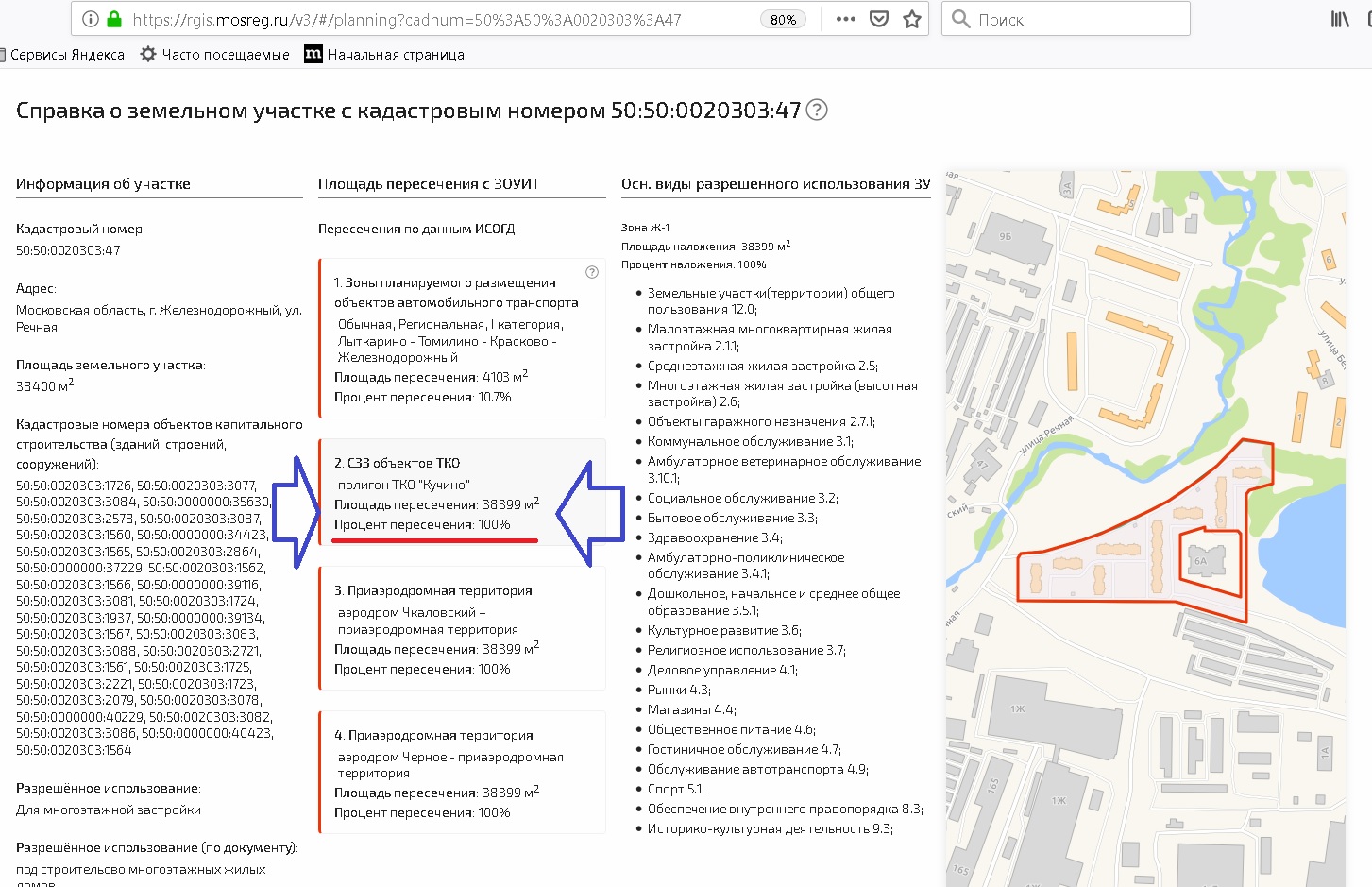The image size is (1372, 887).
Task: Click the Pocket save icon
Action: (879, 19)
